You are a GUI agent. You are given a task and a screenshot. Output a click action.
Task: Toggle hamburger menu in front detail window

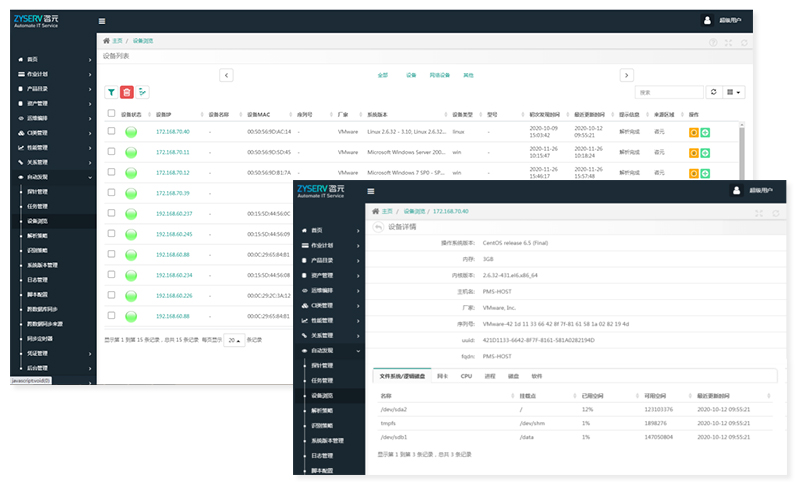pyautogui.click(x=371, y=190)
